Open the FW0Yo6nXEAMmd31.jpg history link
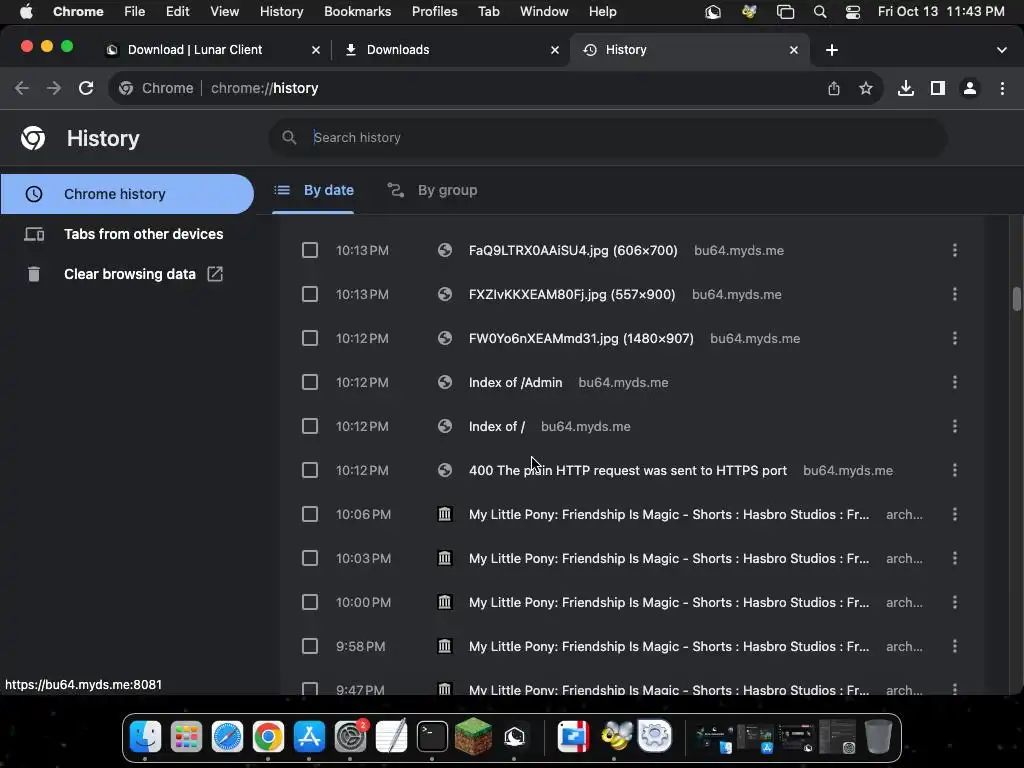 click(581, 338)
